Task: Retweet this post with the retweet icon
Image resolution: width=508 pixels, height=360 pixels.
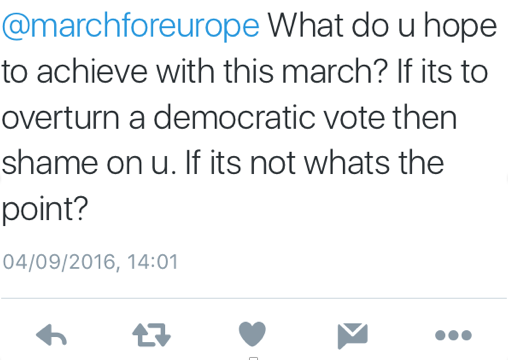Action: coord(152,335)
